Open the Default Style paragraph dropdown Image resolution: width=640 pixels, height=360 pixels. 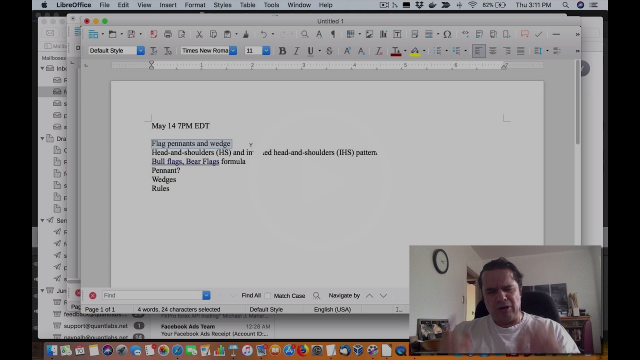[x=140, y=51]
